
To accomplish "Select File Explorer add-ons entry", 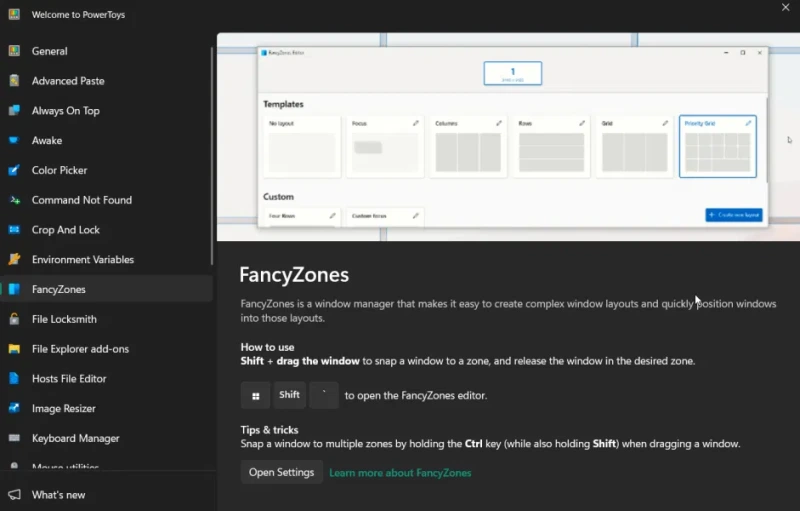I will point(80,349).
